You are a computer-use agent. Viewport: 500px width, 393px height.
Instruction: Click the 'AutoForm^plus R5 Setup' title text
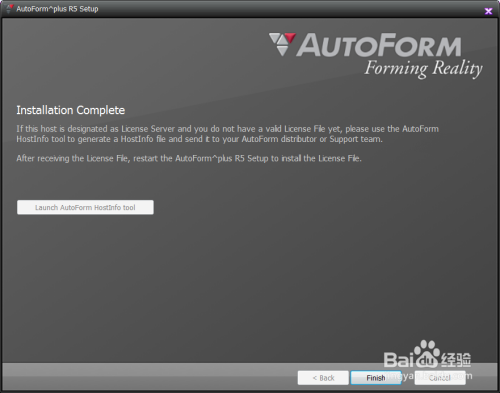point(57,9)
